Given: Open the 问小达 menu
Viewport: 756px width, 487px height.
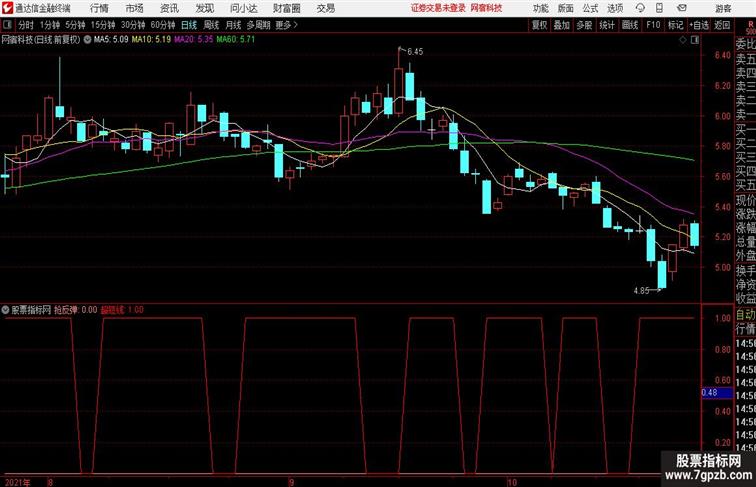Looking at the screenshot, I should click(x=243, y=8).
